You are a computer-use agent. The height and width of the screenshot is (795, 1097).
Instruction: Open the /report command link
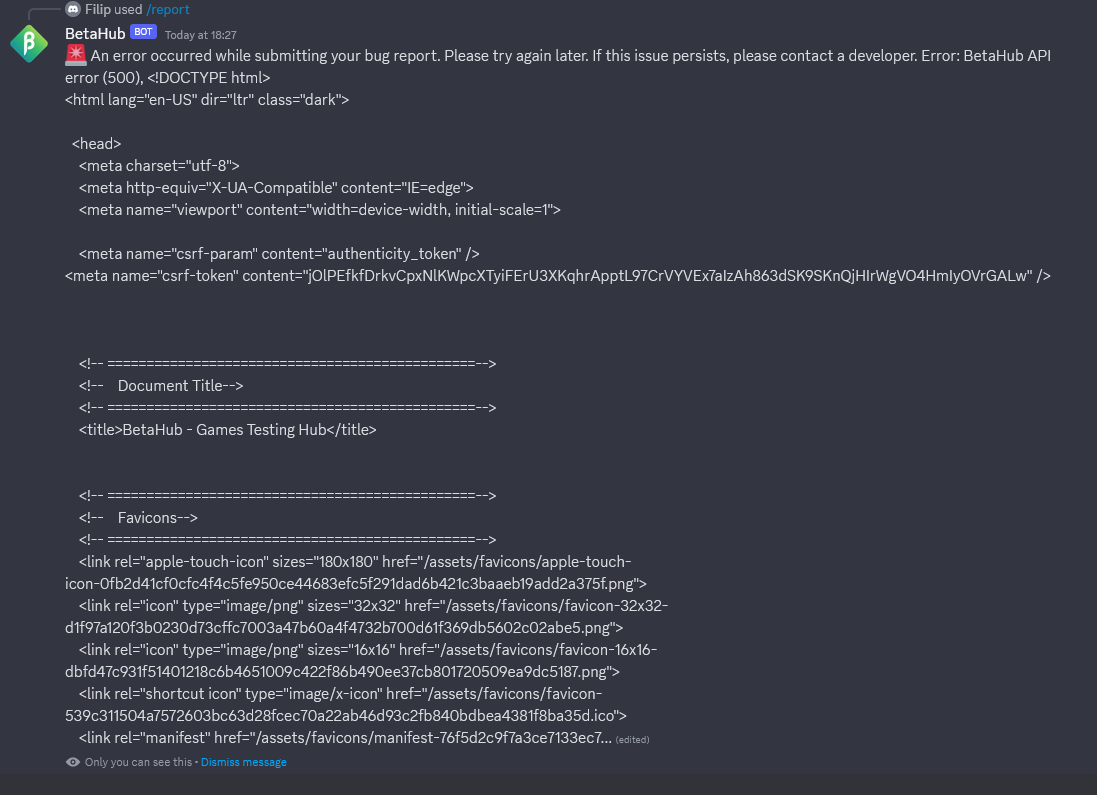(168, 10)
